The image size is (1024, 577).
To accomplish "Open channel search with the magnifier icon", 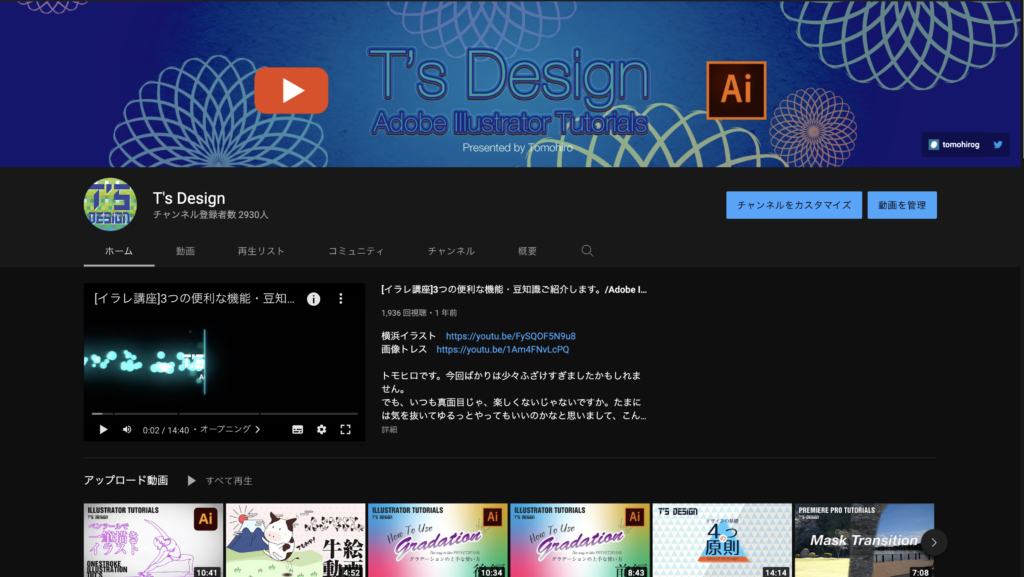I will [x=587, y=251].
